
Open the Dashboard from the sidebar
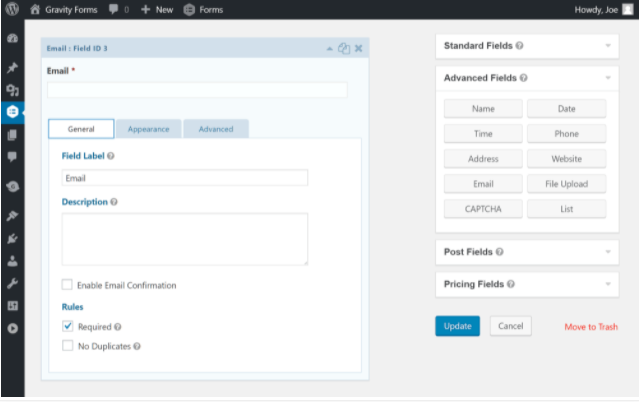(12, 39)
